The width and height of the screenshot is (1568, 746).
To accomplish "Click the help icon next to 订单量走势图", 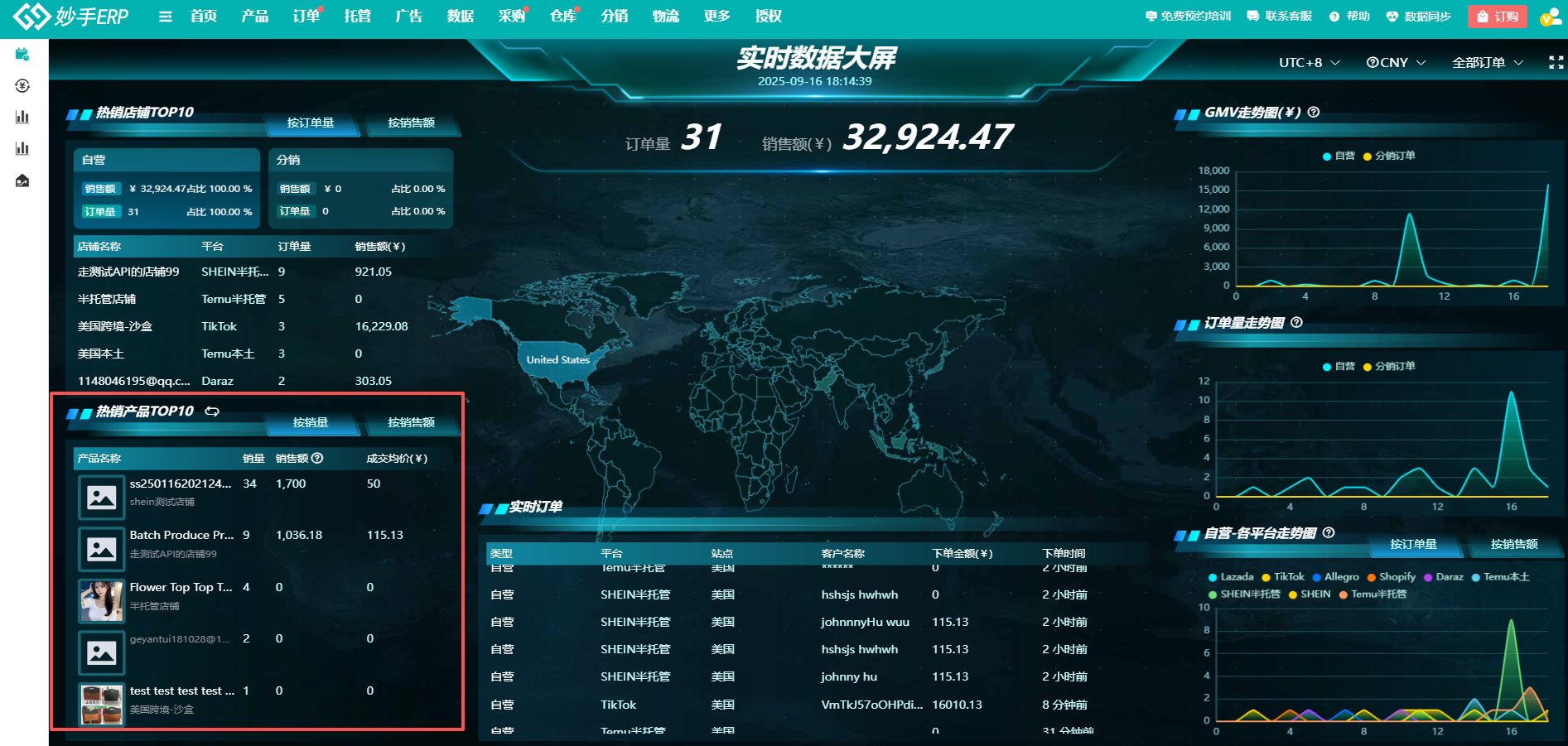I will pyautogui.click(x=1297, y=323).
